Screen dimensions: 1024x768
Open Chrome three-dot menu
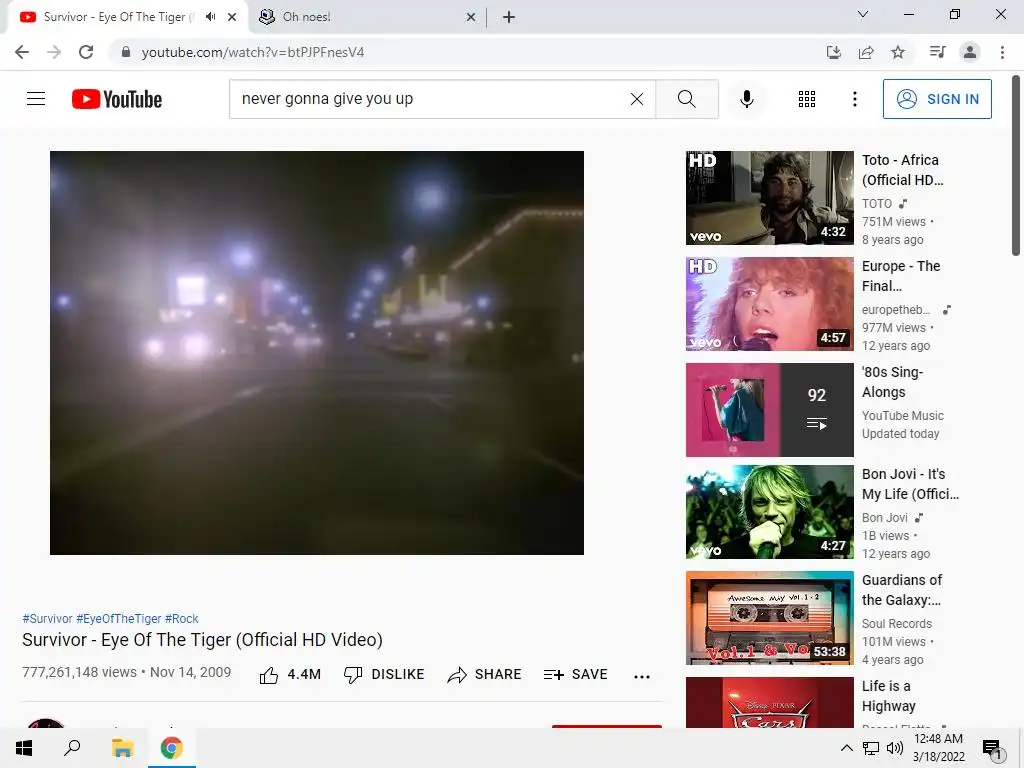1002,52
